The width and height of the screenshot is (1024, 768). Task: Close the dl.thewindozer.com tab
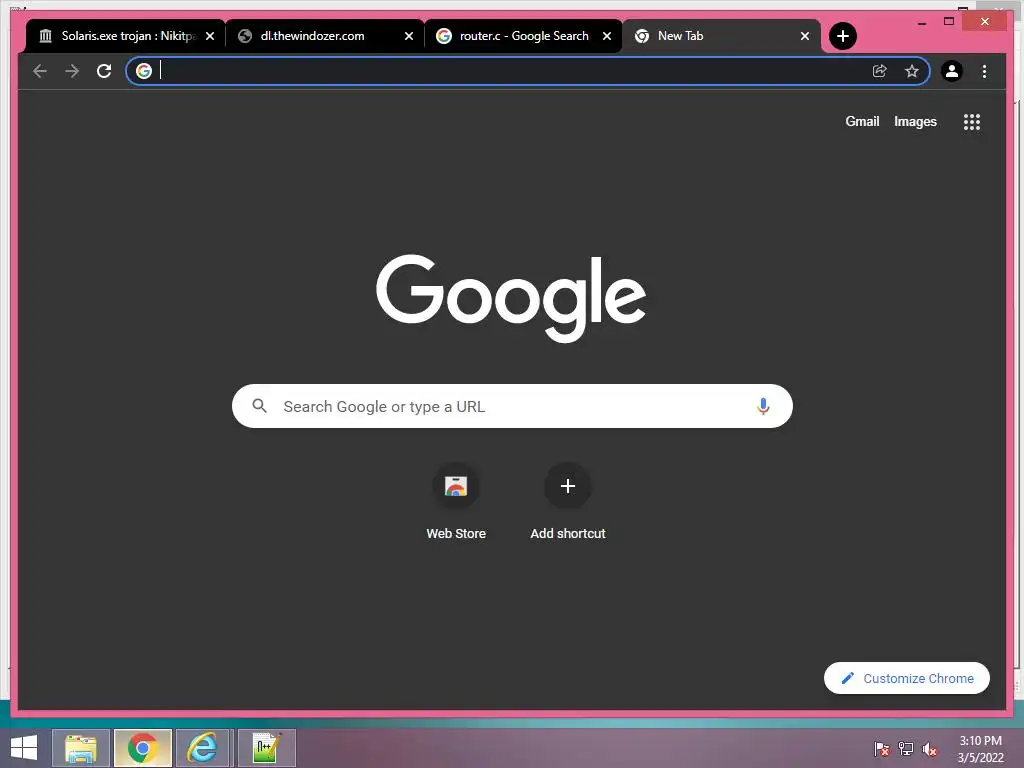(x=409, y=37)
